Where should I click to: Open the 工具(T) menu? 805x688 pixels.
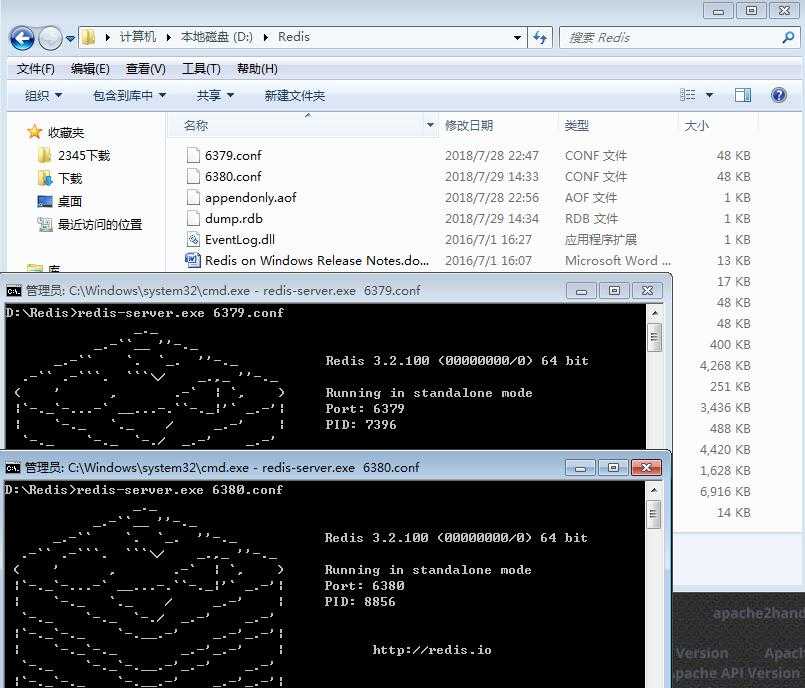coord(201,69)
